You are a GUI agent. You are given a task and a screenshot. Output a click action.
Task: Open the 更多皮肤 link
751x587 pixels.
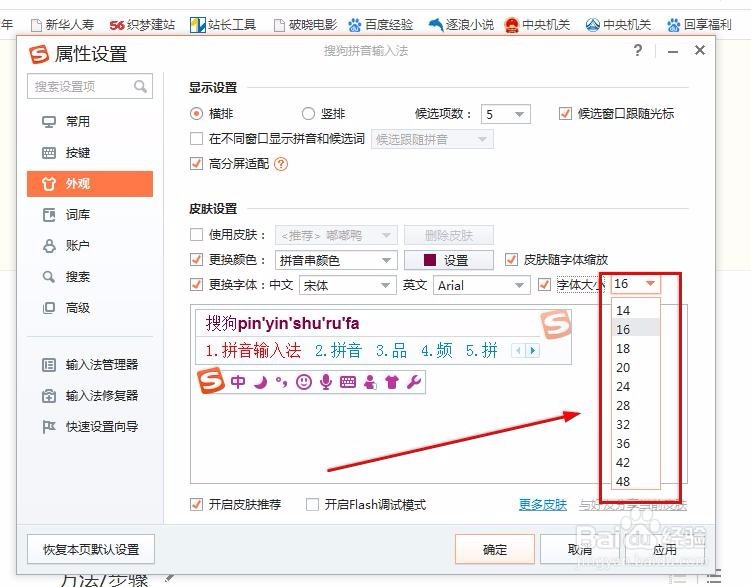[x=543, y=505]
